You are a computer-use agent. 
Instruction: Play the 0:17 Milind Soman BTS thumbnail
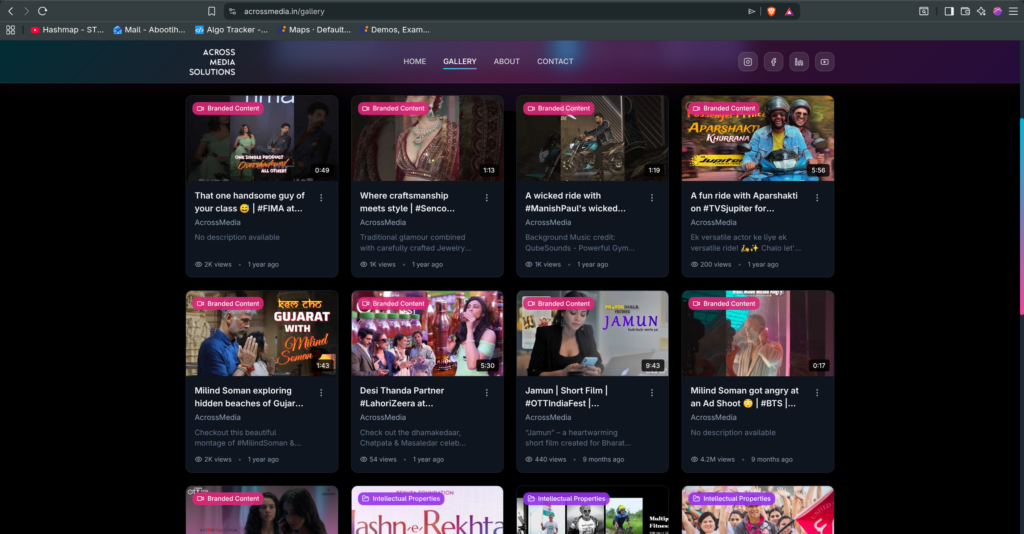click(x=758, y=334)
